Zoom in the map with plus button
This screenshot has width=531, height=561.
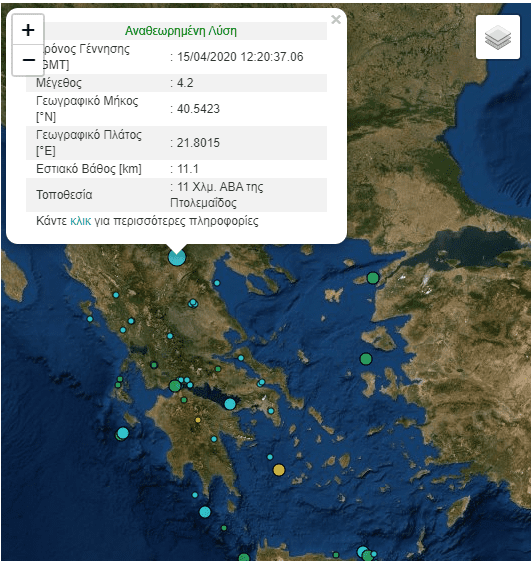point(28,30)
